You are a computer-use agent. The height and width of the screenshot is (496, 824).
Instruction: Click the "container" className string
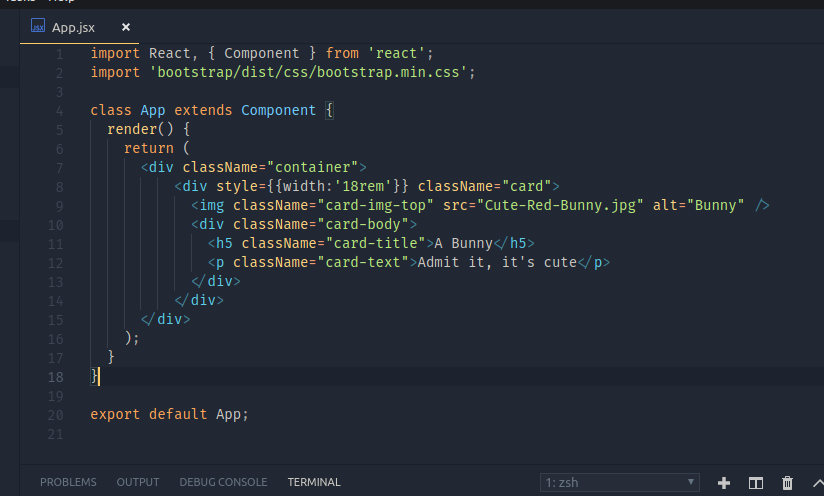313,167
